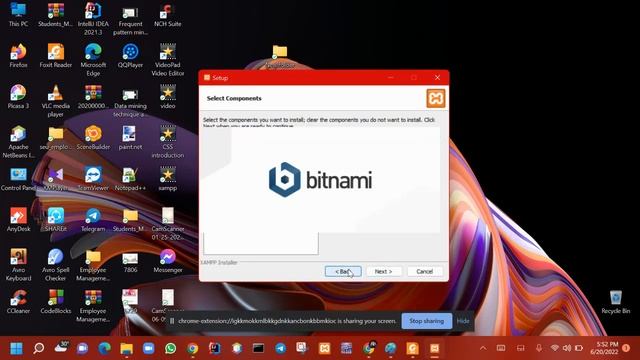The height and width of the screenshot is (360, 640).
Task: Open volume control in system tray
Action: 567,348
